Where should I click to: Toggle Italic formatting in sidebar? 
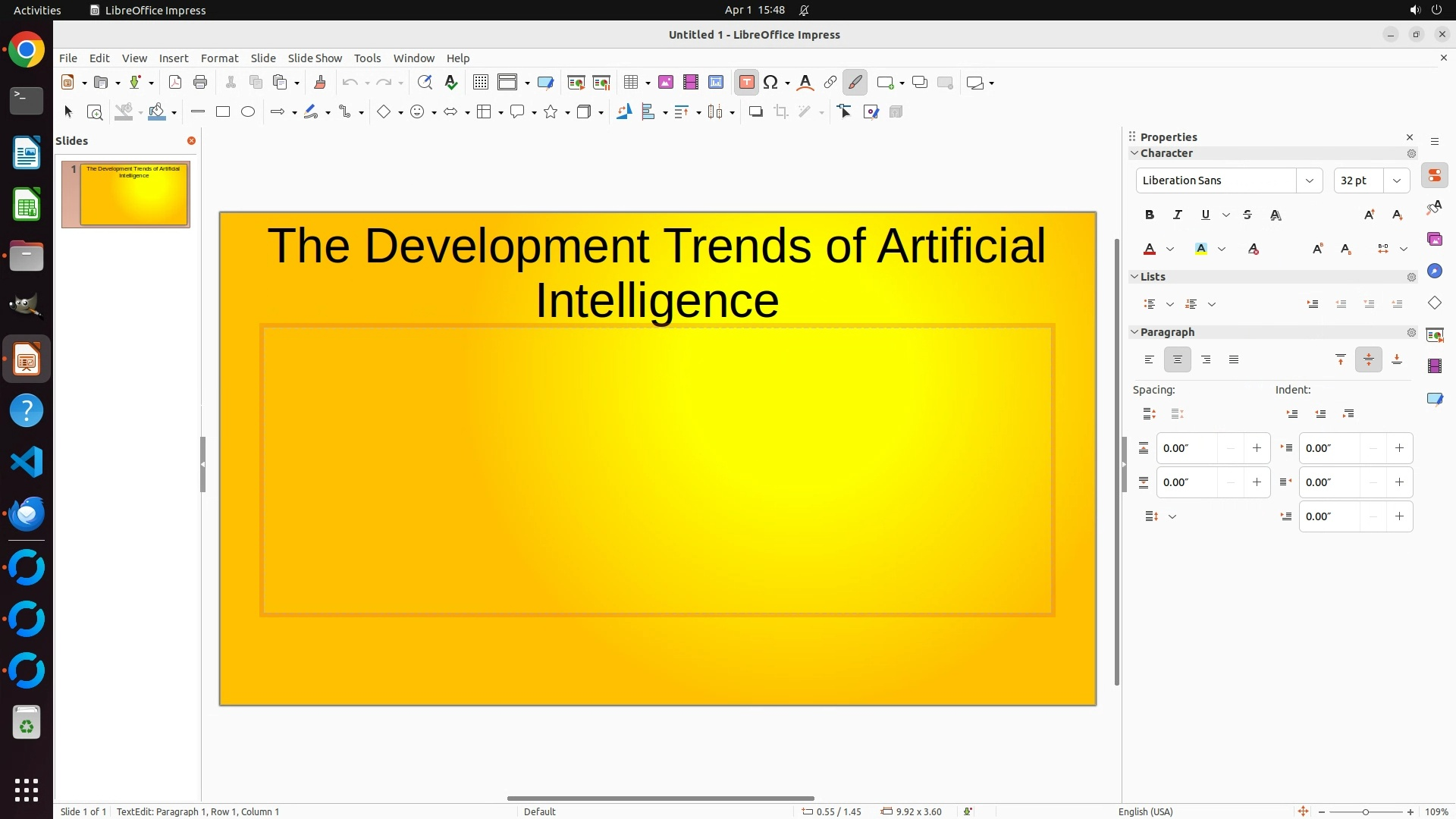pyautogui.click(x=1178, y=215)
